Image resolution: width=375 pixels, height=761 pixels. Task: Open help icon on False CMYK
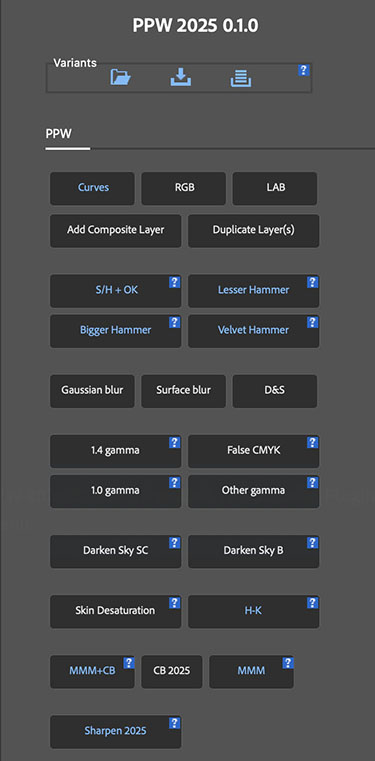coord(313,443)
